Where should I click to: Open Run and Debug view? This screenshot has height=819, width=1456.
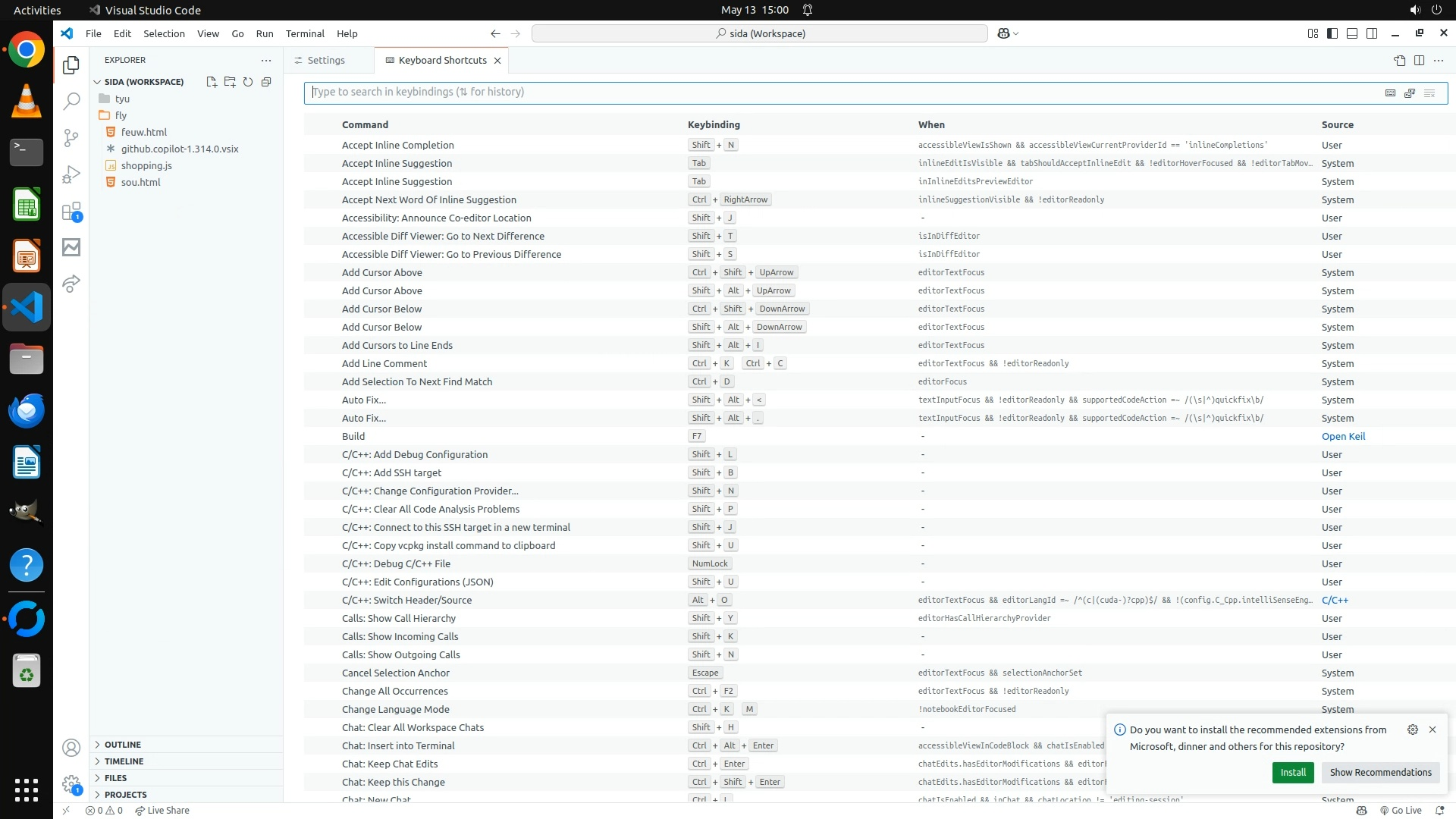[71, 174]
